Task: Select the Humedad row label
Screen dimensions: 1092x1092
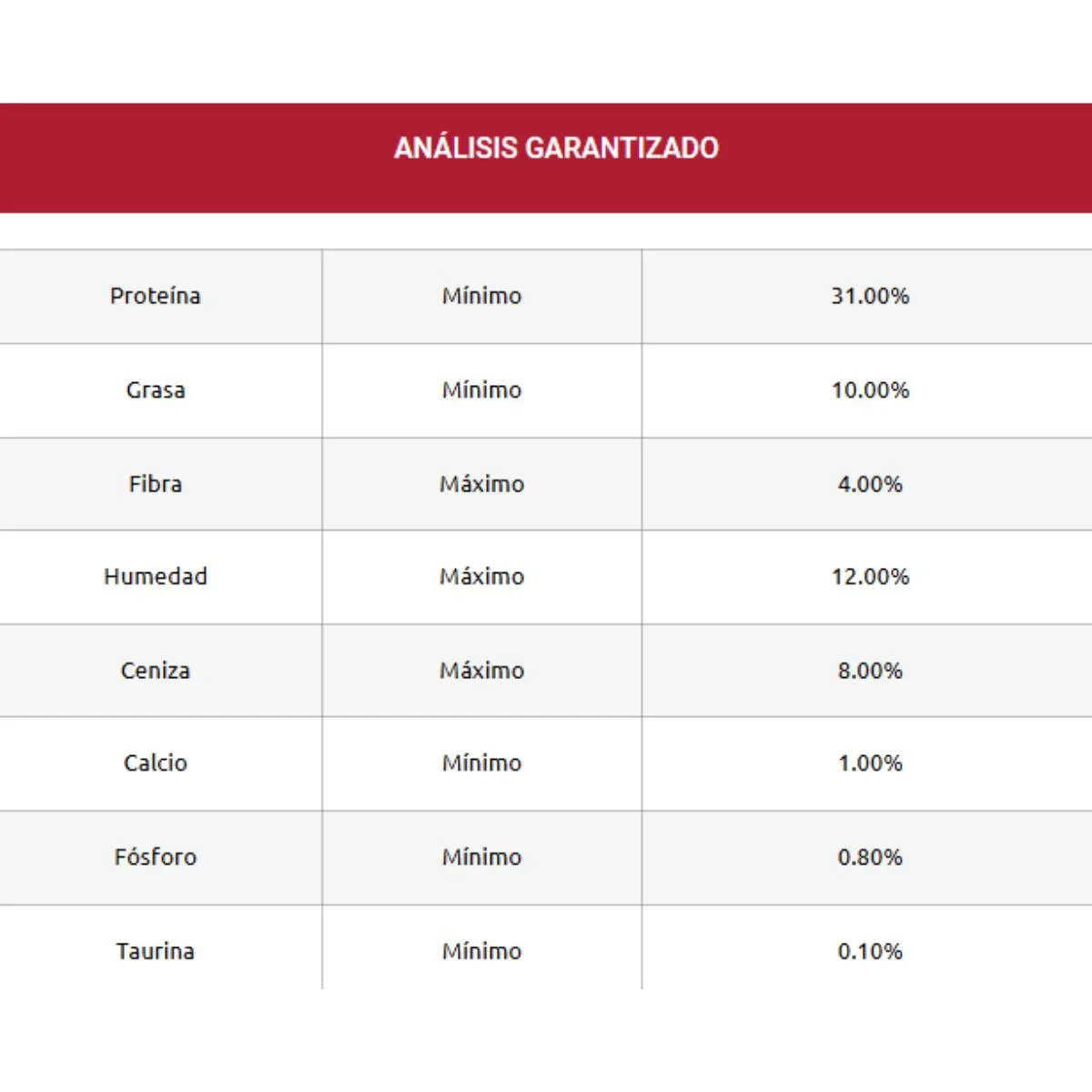Action: (156, 577)
